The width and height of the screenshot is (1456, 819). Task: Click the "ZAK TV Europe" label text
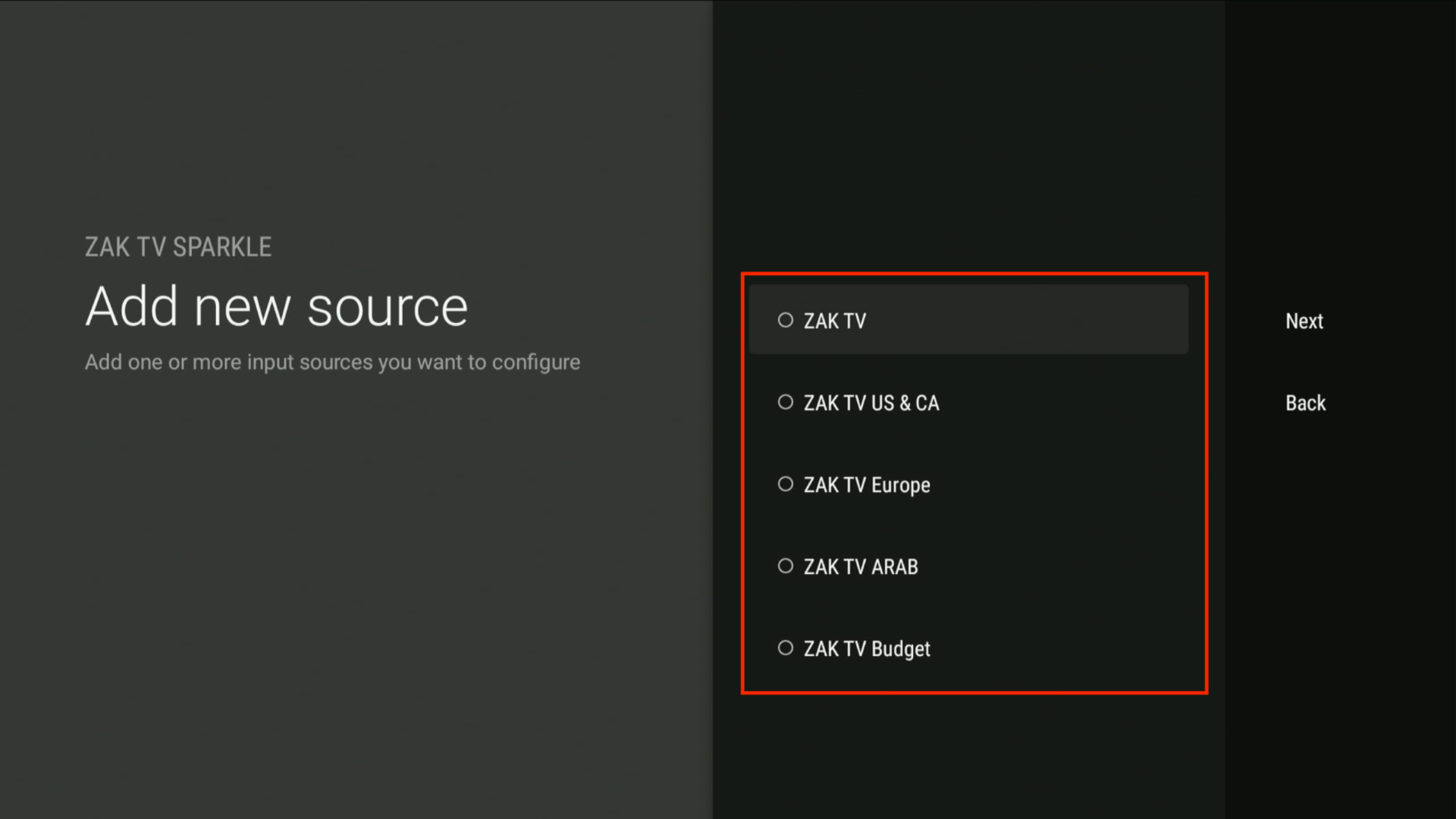(x=866, y=485)
